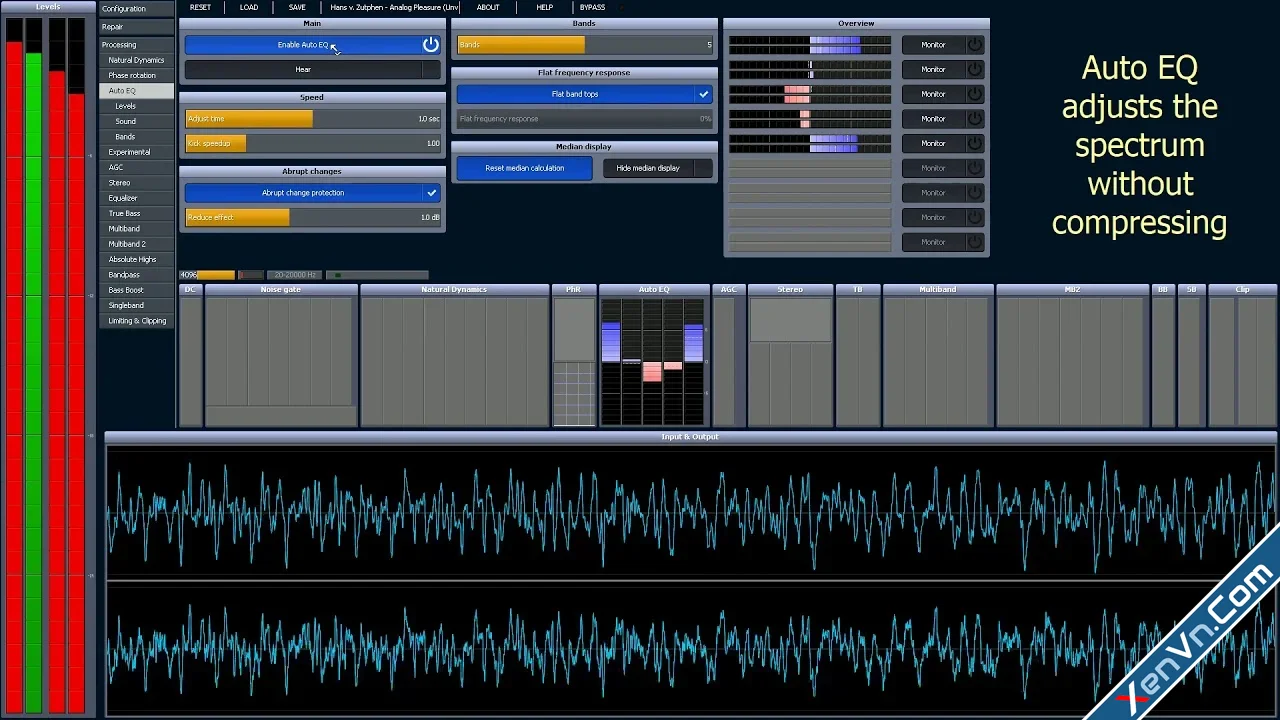Screen dimensions: 1280x720
Task: Click the Input & Output waveform display
Action: tap(691, 580)
